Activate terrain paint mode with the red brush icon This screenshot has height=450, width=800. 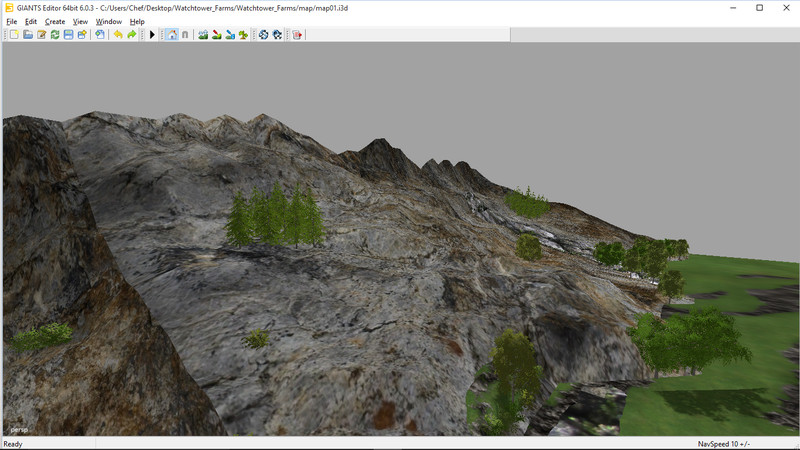click(x=217, y=35)
